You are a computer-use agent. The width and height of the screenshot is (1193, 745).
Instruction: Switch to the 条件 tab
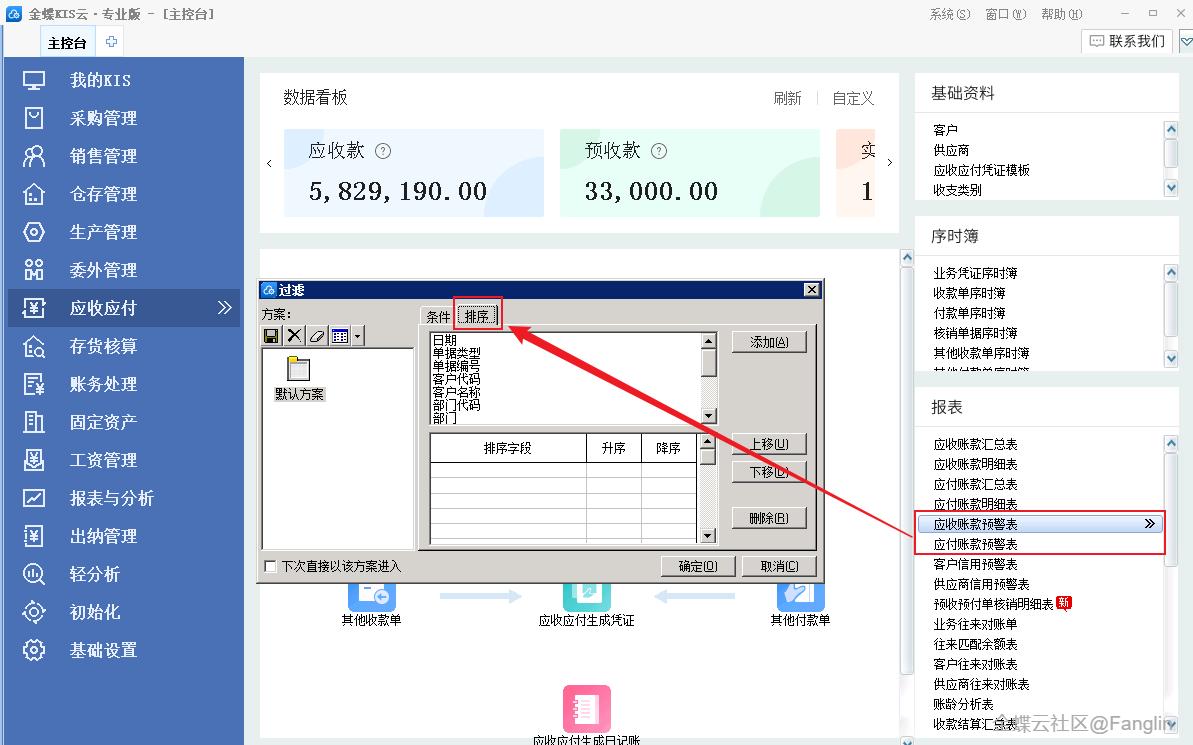click(x=438, y=316)
